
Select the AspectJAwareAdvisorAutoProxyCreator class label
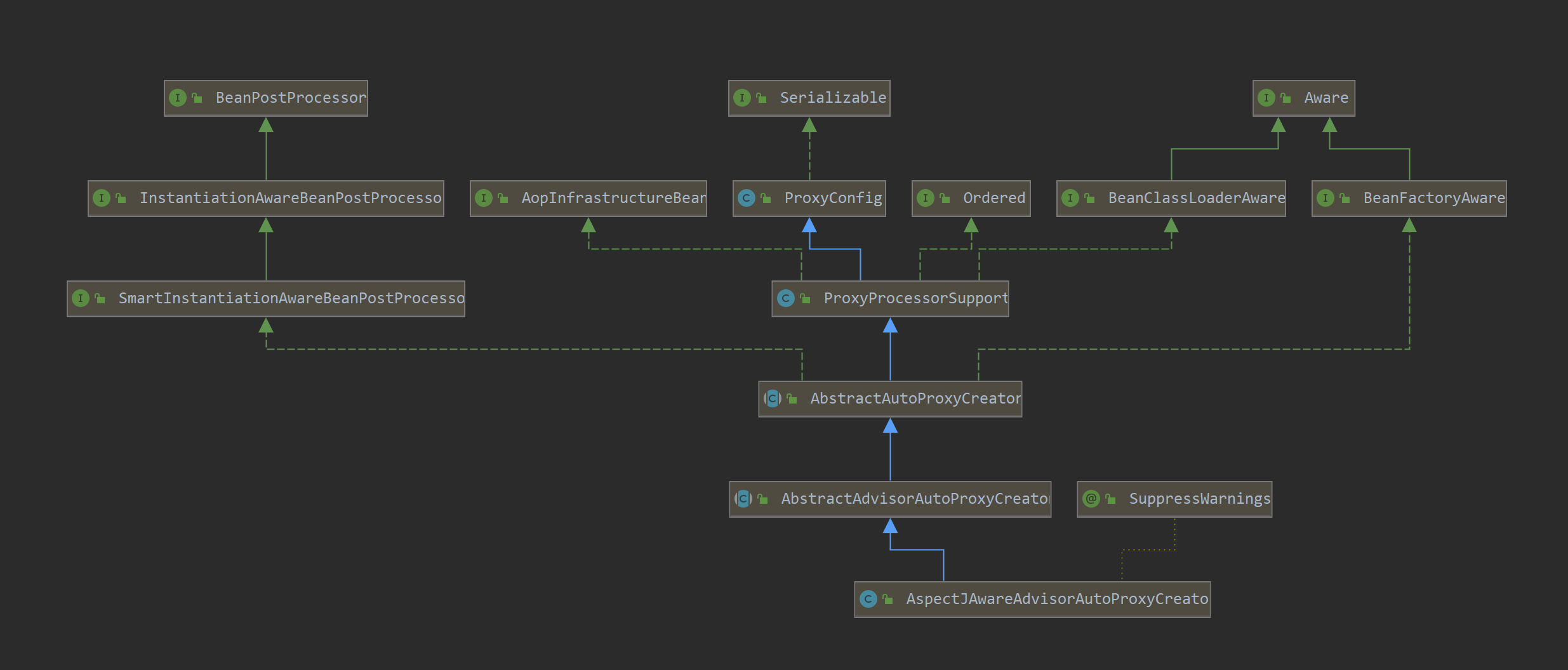(1057, 599)
